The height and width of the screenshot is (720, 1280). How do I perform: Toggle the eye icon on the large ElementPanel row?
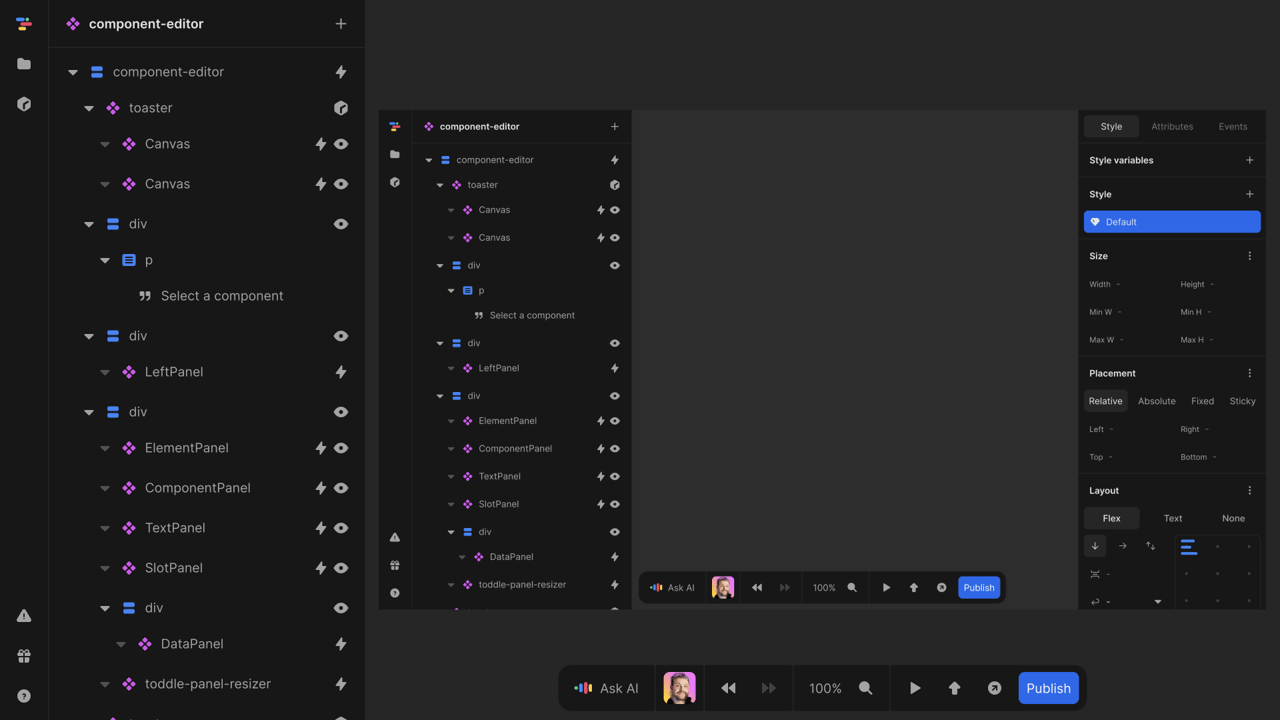341,448
